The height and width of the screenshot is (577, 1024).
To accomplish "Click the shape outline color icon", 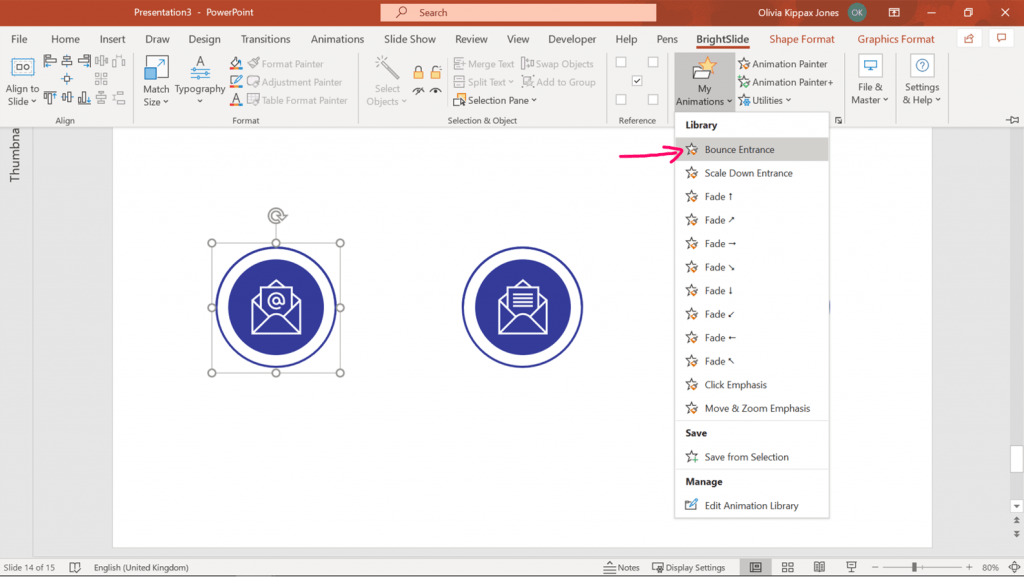I will (236, 82).
